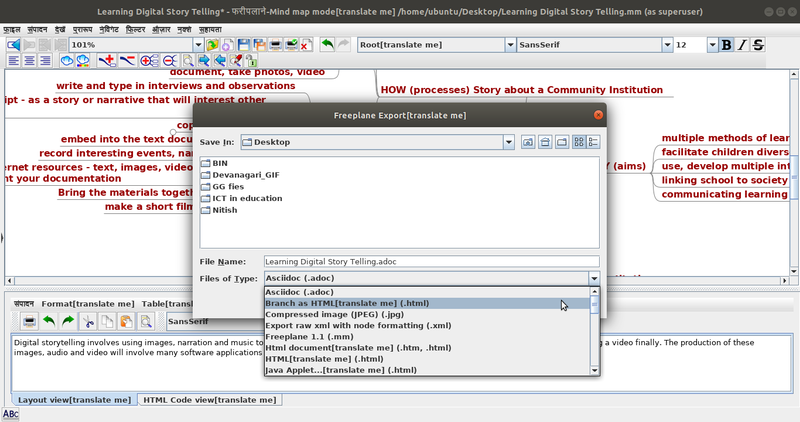The height and width of the screenshot is (422, 800).
Task: Choose Java Applet (.html) export type
Action: [427, 370]
